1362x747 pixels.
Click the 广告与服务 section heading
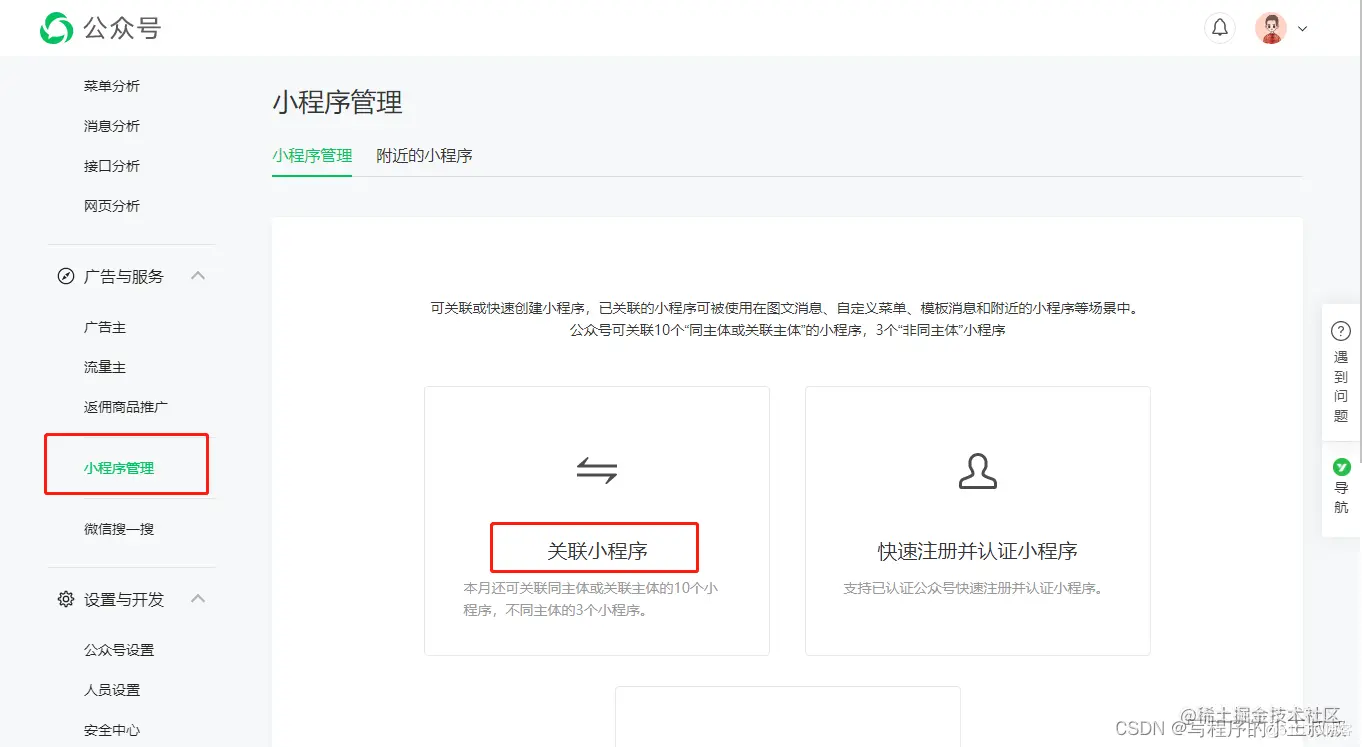[x=124, y=276]
